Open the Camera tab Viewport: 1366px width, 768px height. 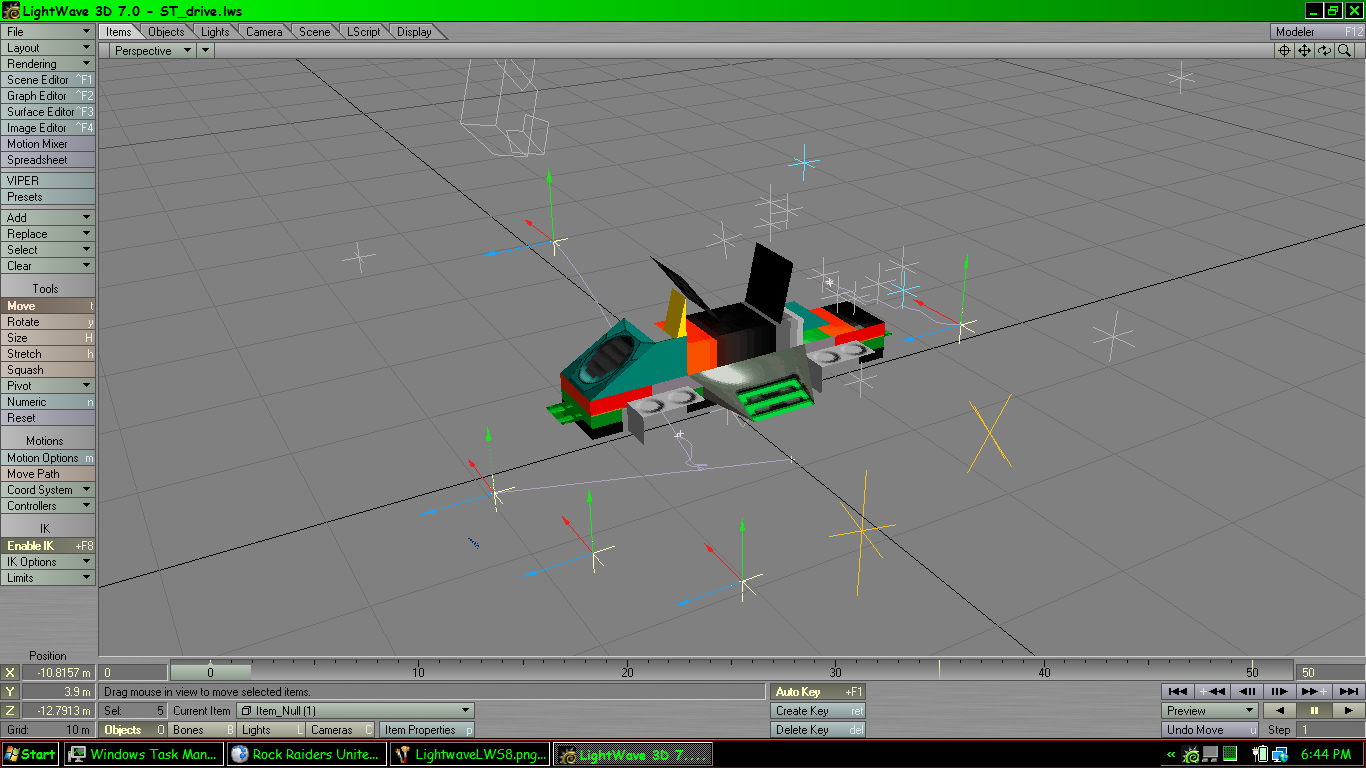[264, 32]
